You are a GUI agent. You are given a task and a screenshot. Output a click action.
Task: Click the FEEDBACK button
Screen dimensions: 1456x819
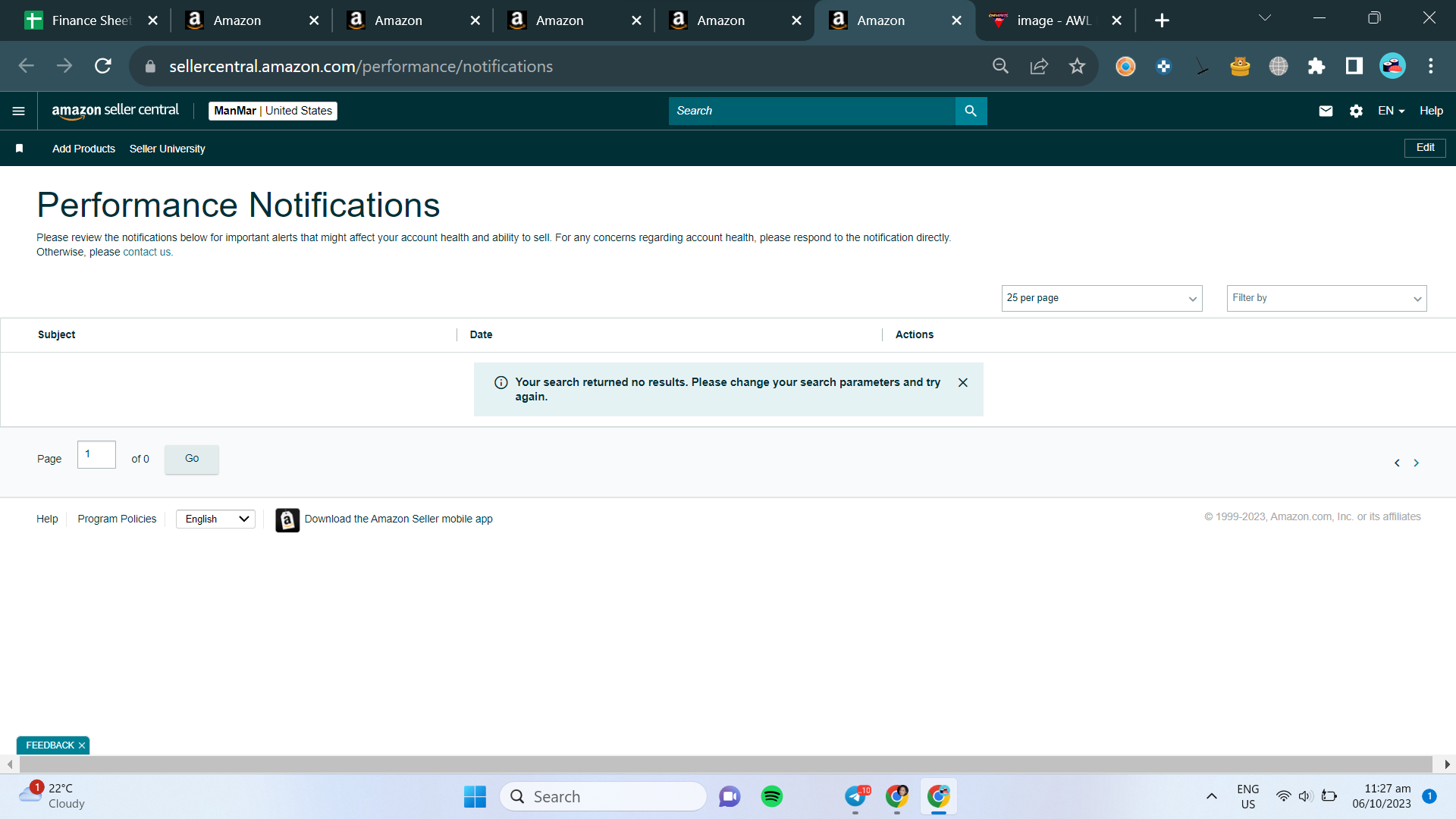point(49,745)
